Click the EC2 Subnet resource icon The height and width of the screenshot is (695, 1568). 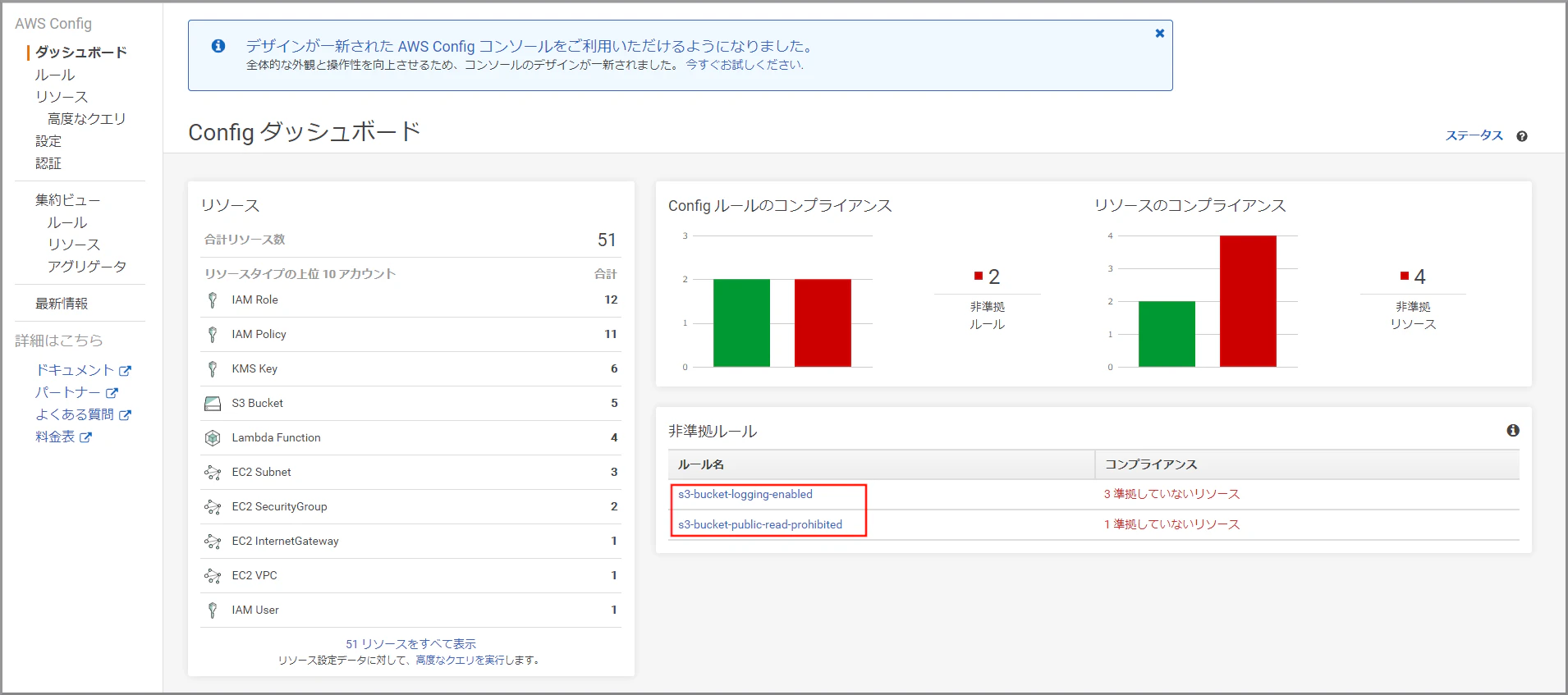coord(213,473)
